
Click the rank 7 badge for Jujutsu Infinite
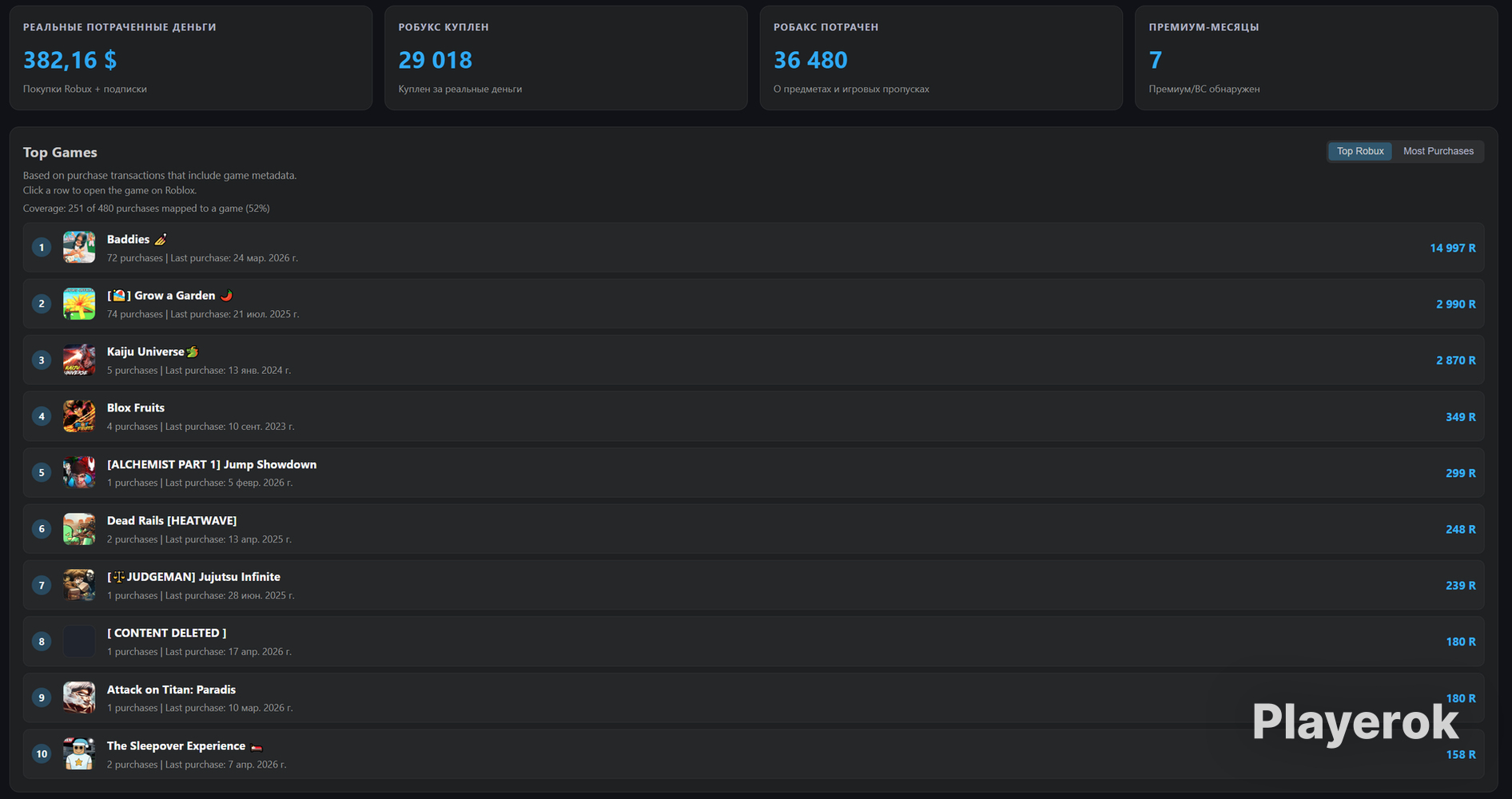(x=42, y=585)
